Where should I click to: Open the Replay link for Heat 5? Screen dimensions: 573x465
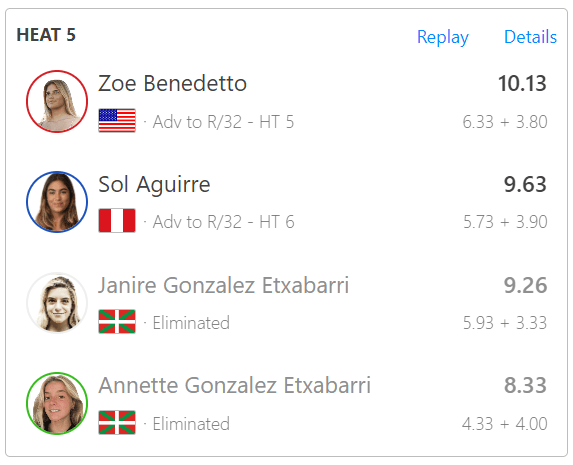[x=443, y=37]
